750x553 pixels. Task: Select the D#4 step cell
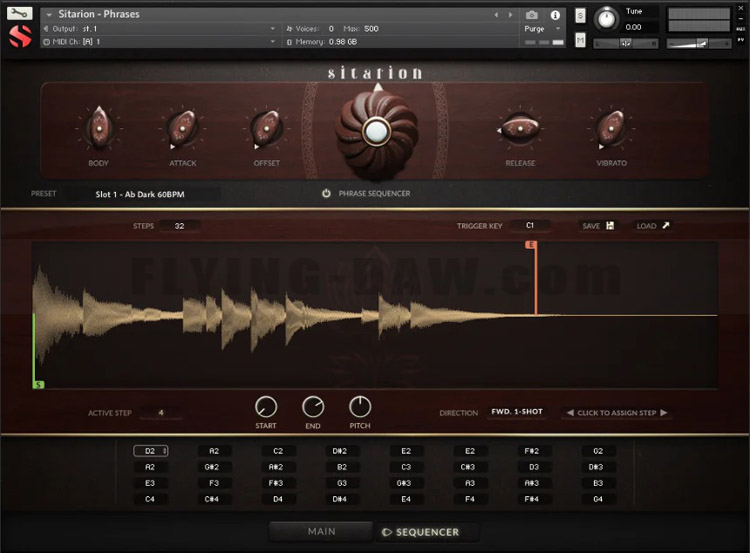pos(340,499)
